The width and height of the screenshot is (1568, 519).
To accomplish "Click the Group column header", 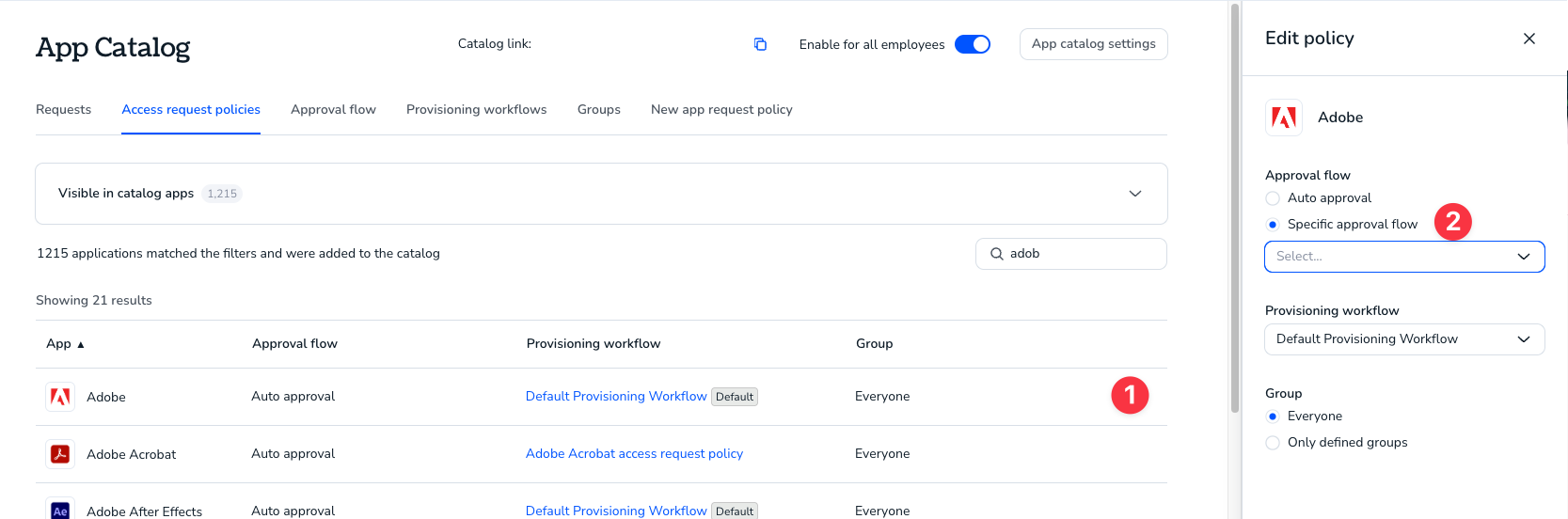I will (874, 344).
